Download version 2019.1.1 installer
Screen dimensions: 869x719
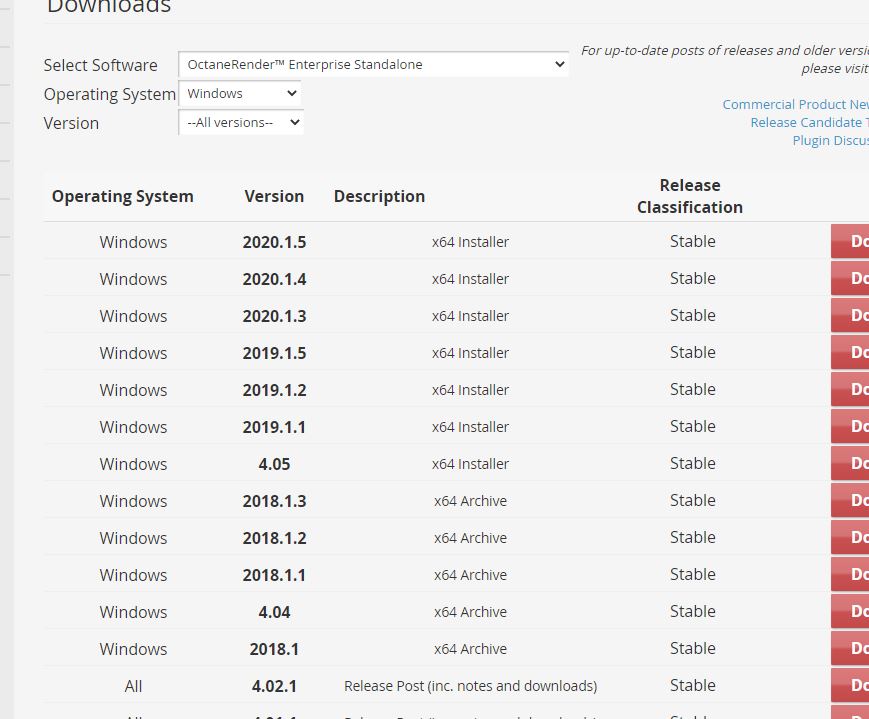(x=850, y=426)
